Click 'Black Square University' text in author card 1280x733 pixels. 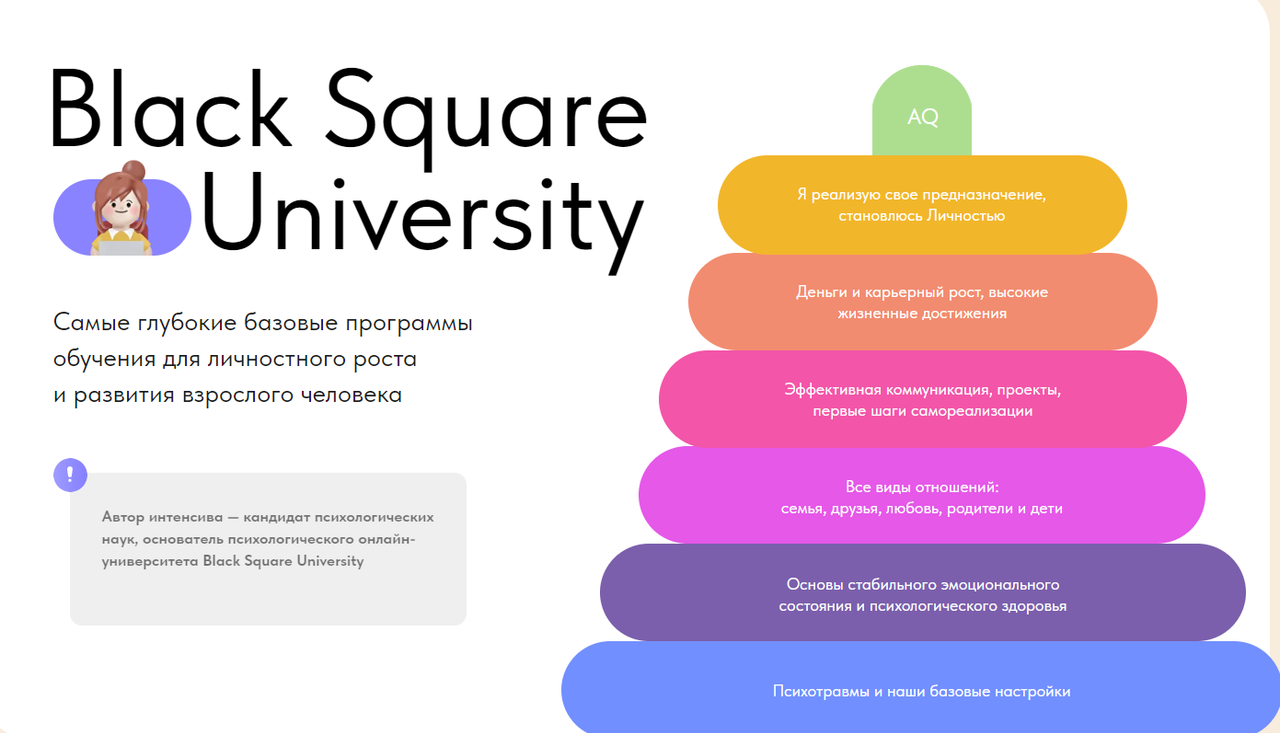coord(283,561)
